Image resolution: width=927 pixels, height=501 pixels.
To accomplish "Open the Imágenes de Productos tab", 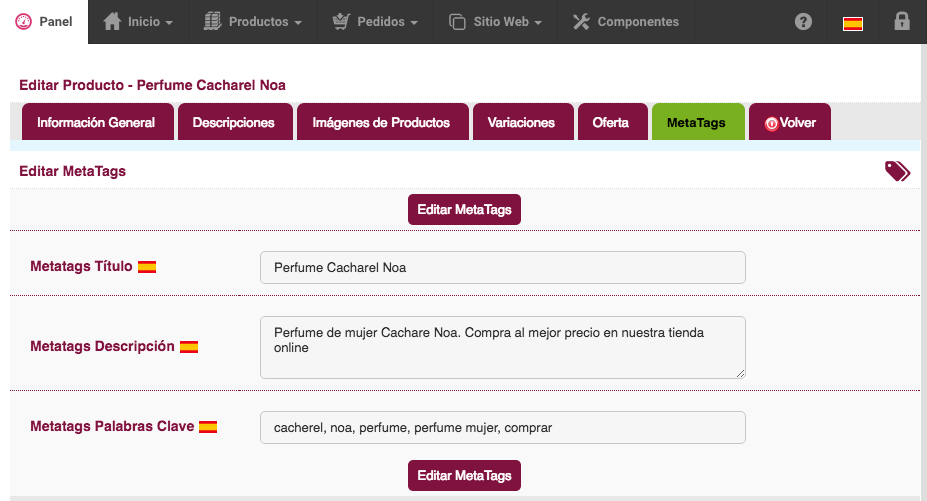I will click(383, 122).
